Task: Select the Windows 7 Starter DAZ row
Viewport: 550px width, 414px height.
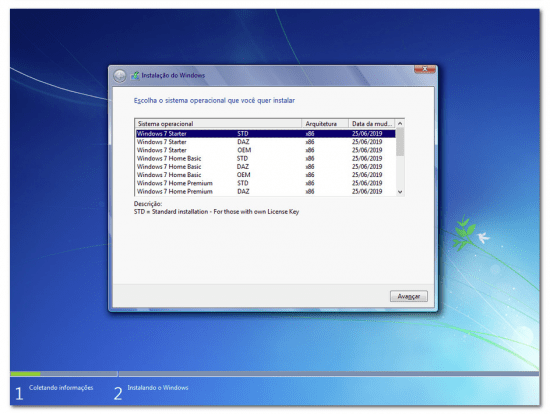Action: pos(266,142)
